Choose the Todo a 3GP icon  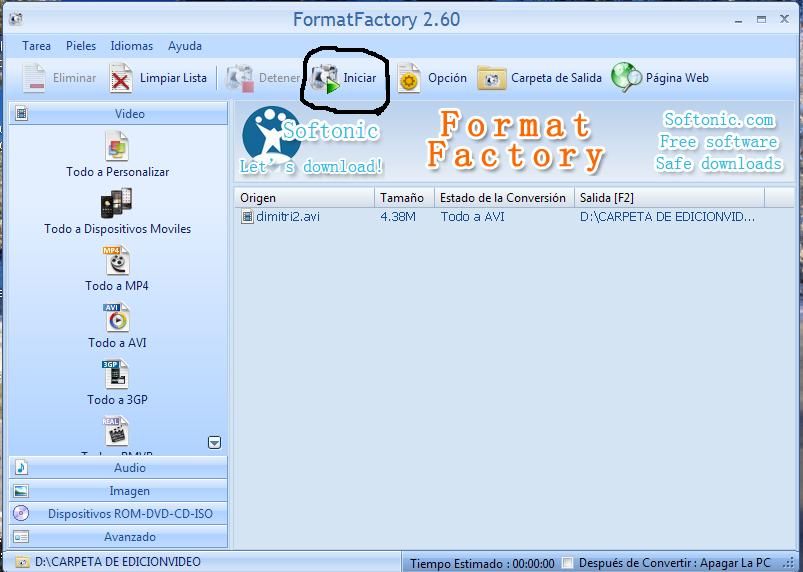[x=115, y=374]
